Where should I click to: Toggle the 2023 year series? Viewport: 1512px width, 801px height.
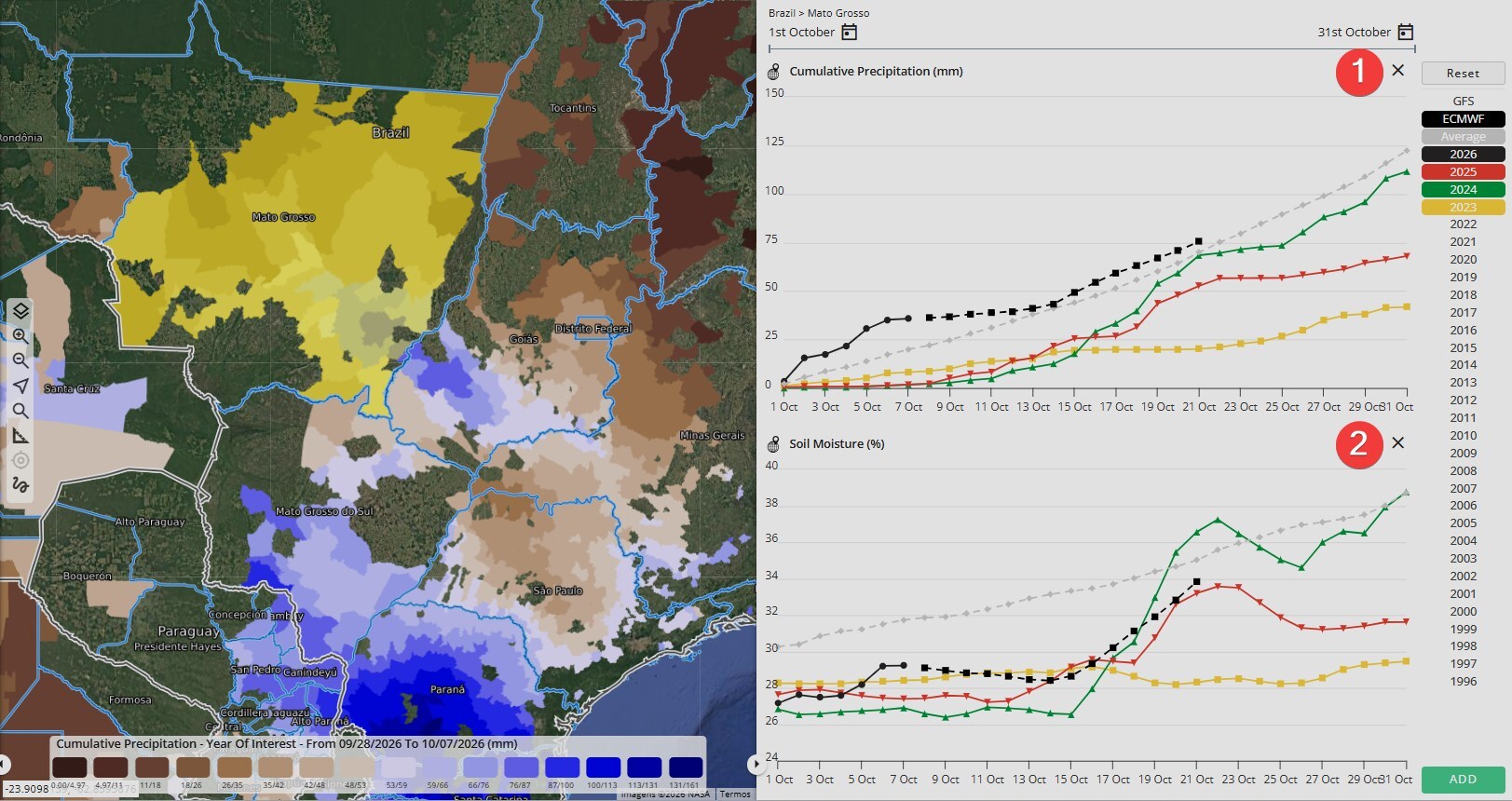click(1463, 208)
